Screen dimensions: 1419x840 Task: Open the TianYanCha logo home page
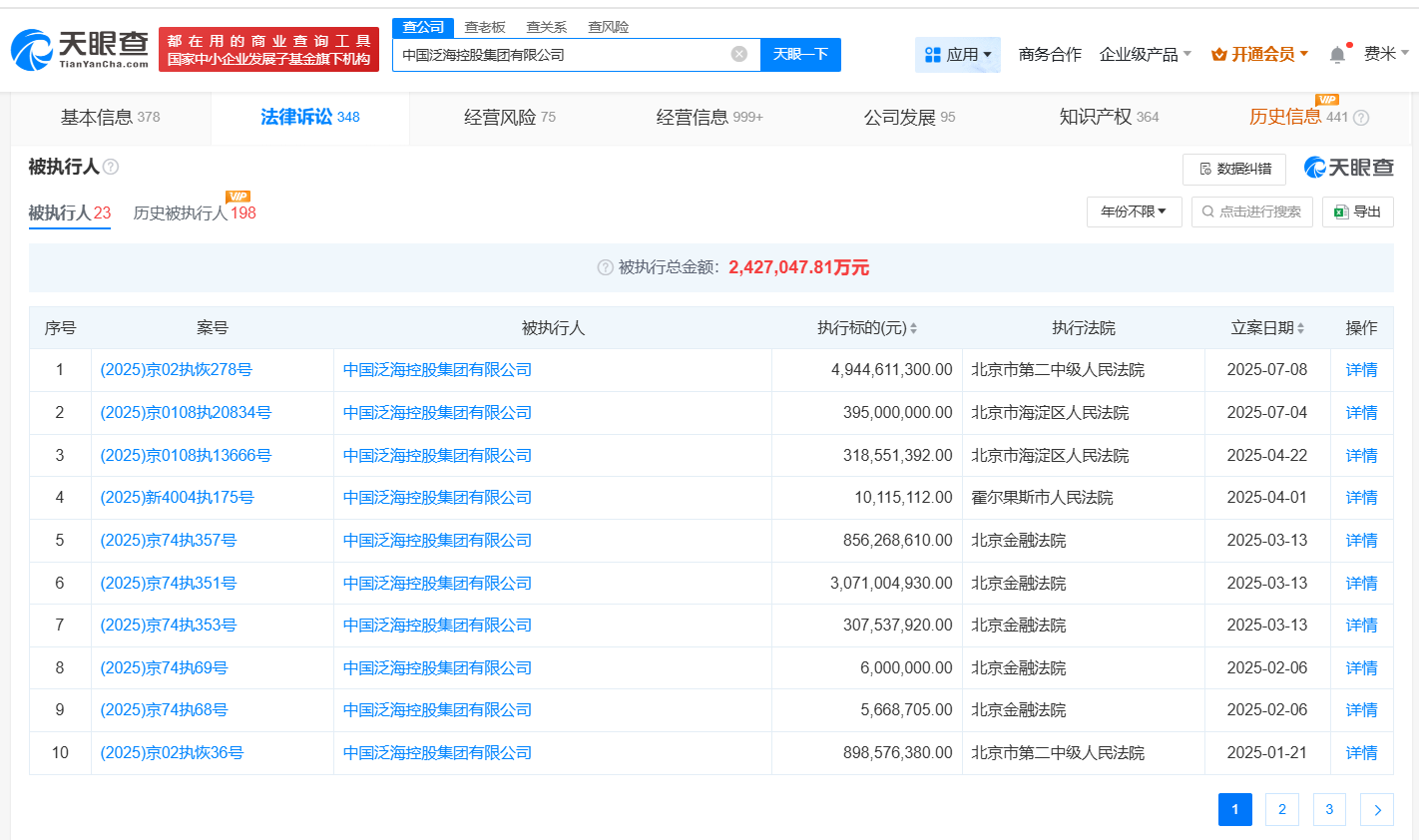(x=80, y=49)
